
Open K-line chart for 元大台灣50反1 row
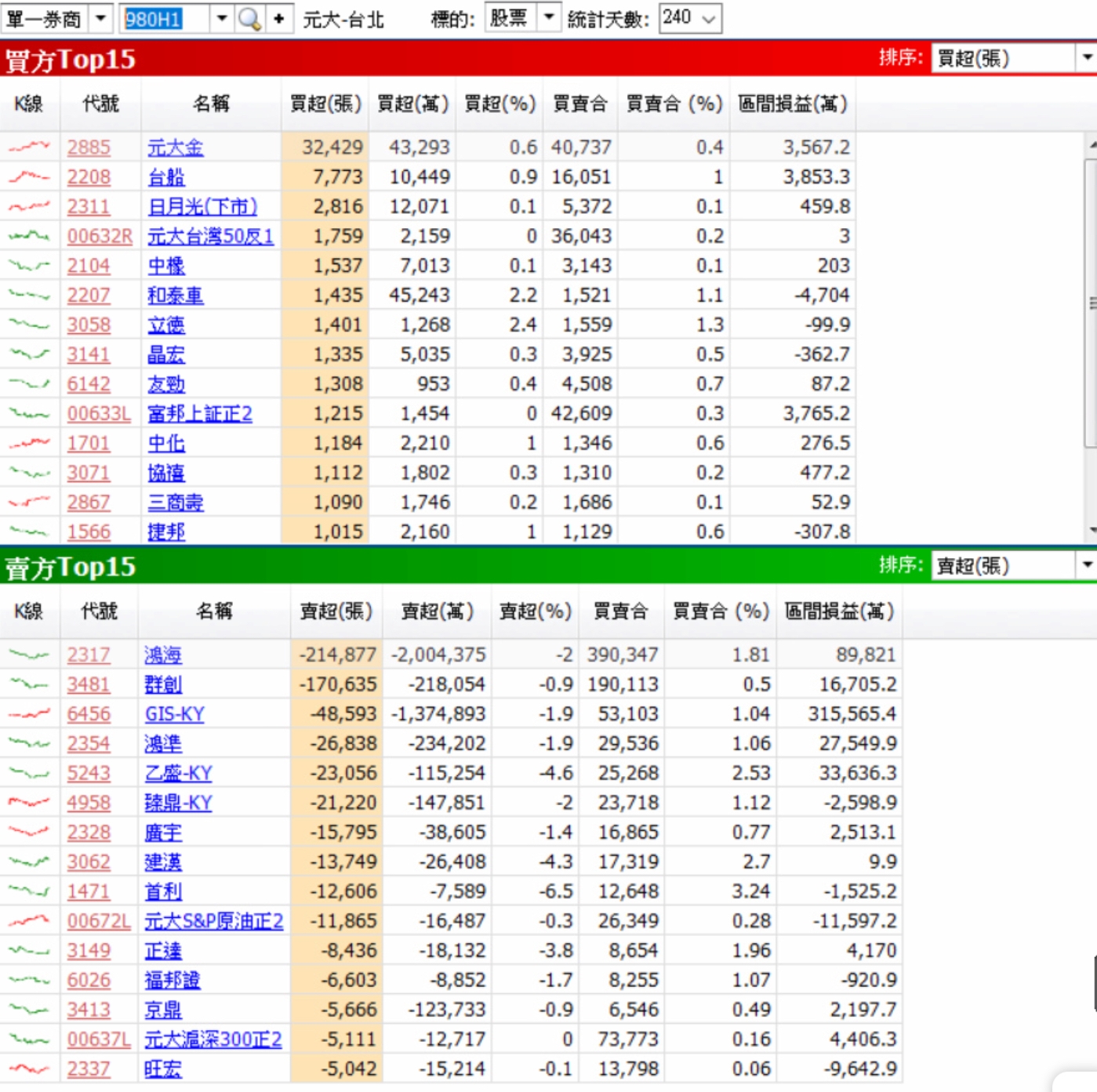(x=29, y=235)
